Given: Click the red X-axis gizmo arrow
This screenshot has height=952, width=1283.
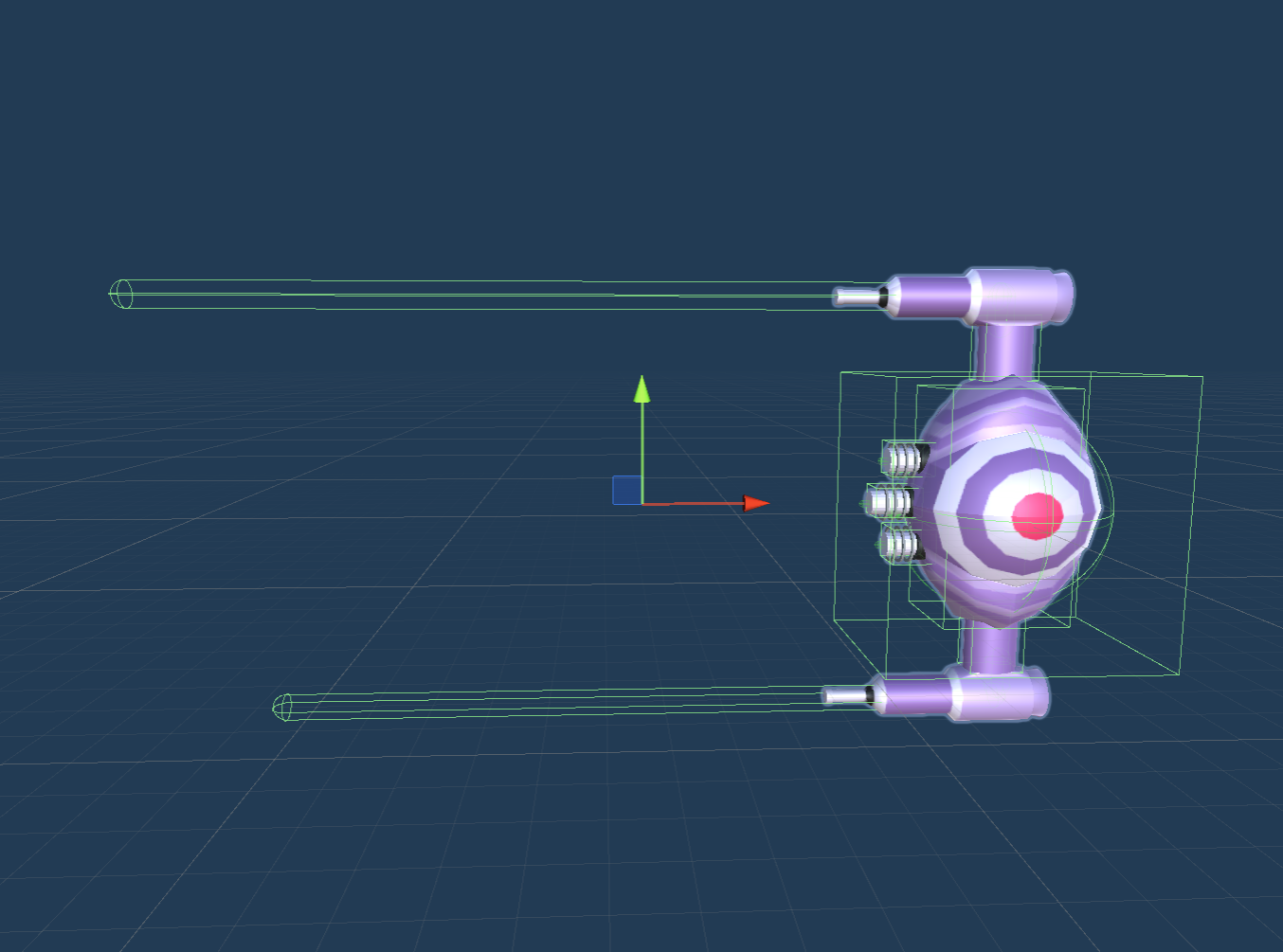Looking at the screenshot, I should click(756, 503).
